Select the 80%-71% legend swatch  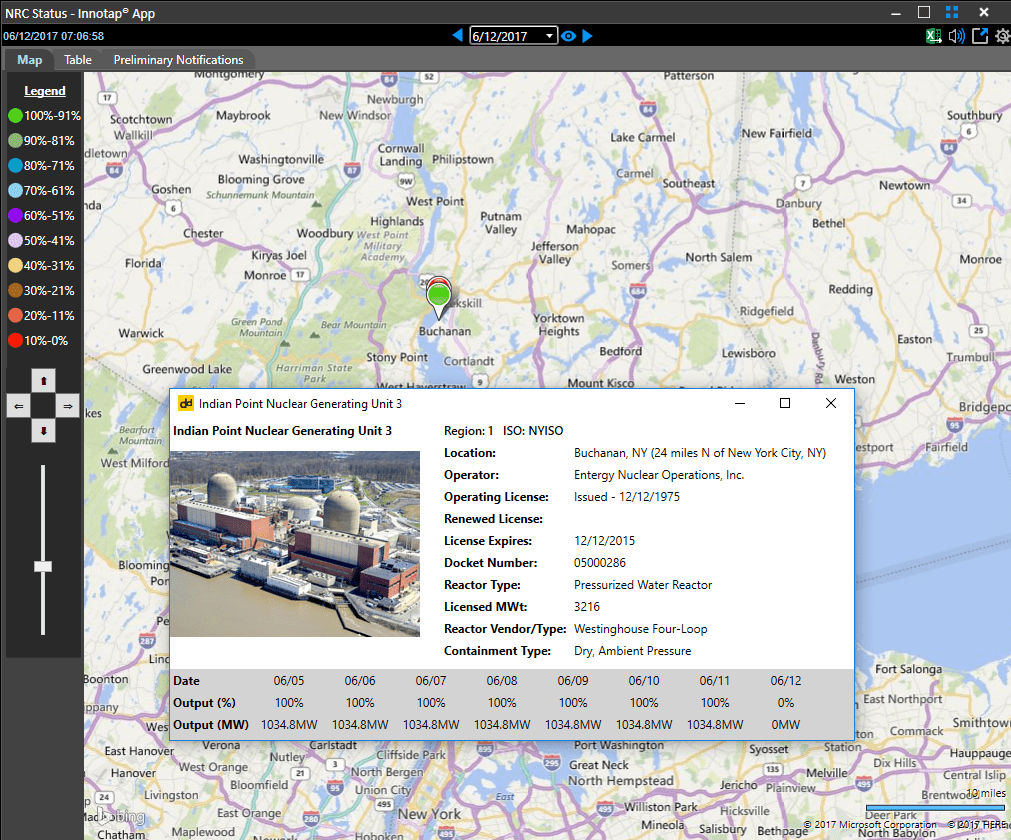15,166
